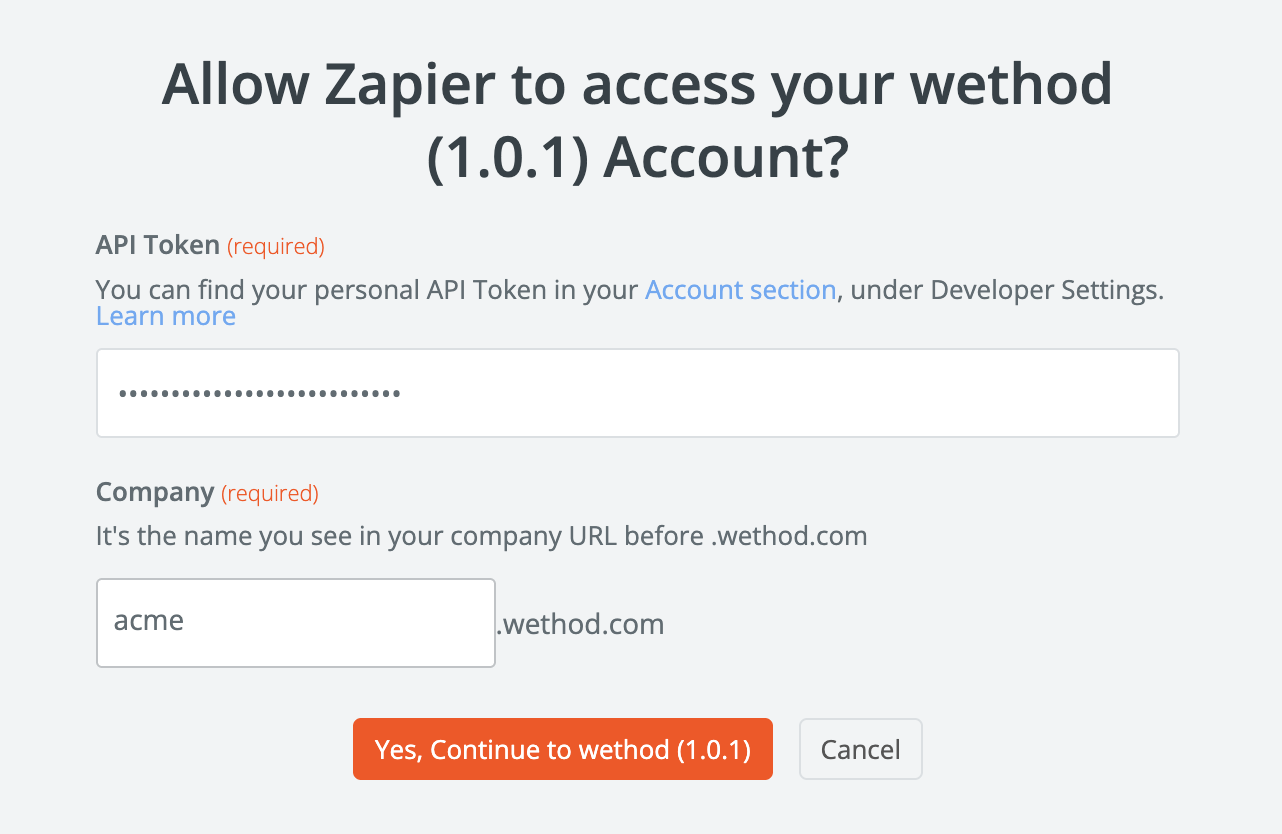Click the company URL helper description
The height and width of the screenshot is (834, 1282).
tap(481, 536)
